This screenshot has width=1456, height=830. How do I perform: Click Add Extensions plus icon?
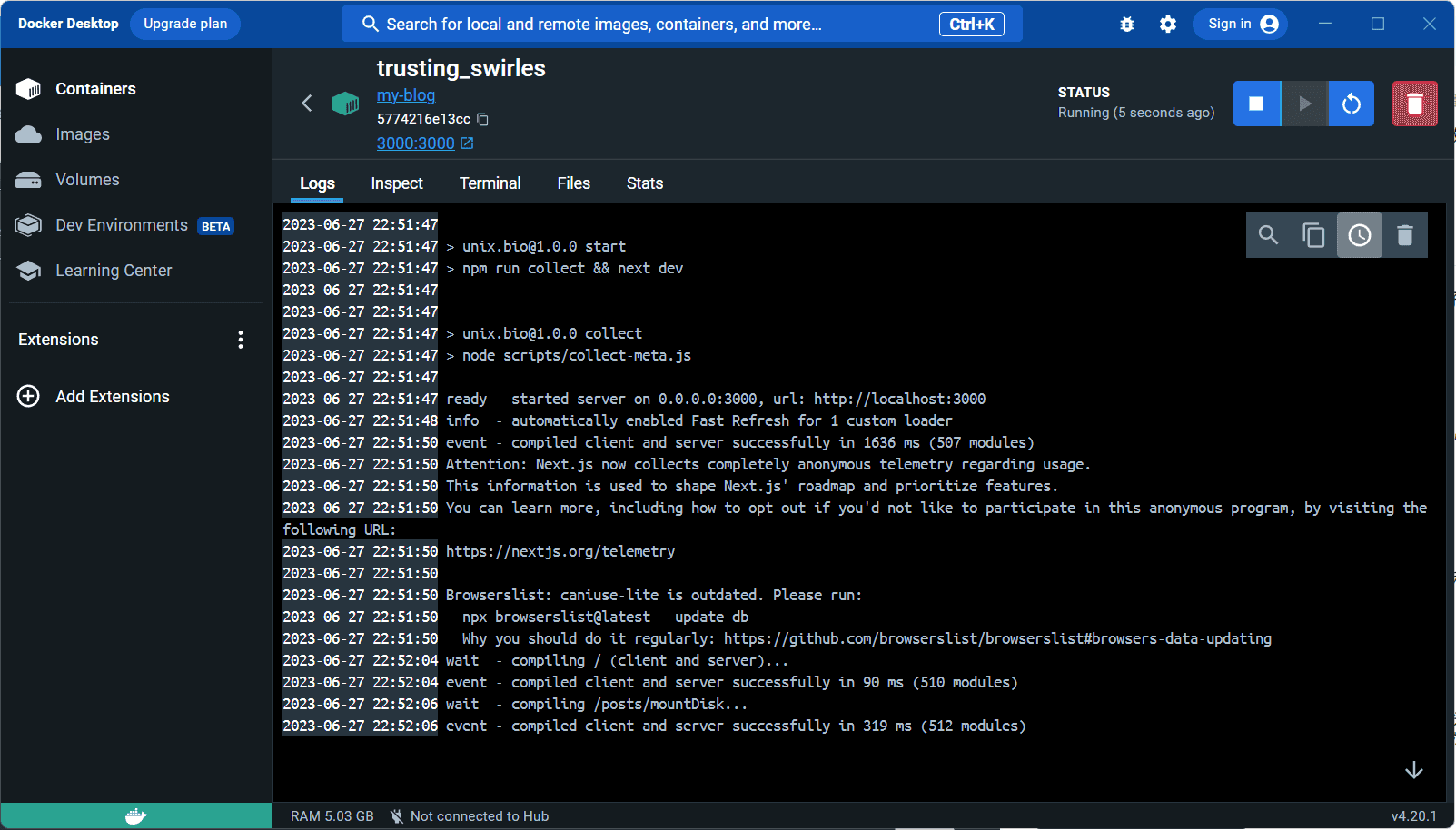[28, 397]
